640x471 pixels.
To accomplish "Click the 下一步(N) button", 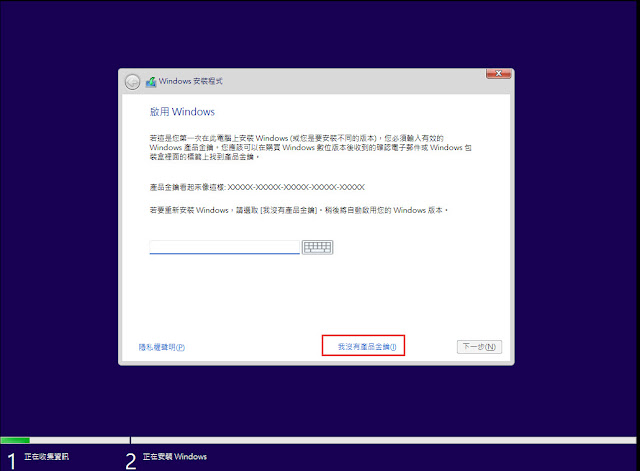I will click(x=479, y=347).
